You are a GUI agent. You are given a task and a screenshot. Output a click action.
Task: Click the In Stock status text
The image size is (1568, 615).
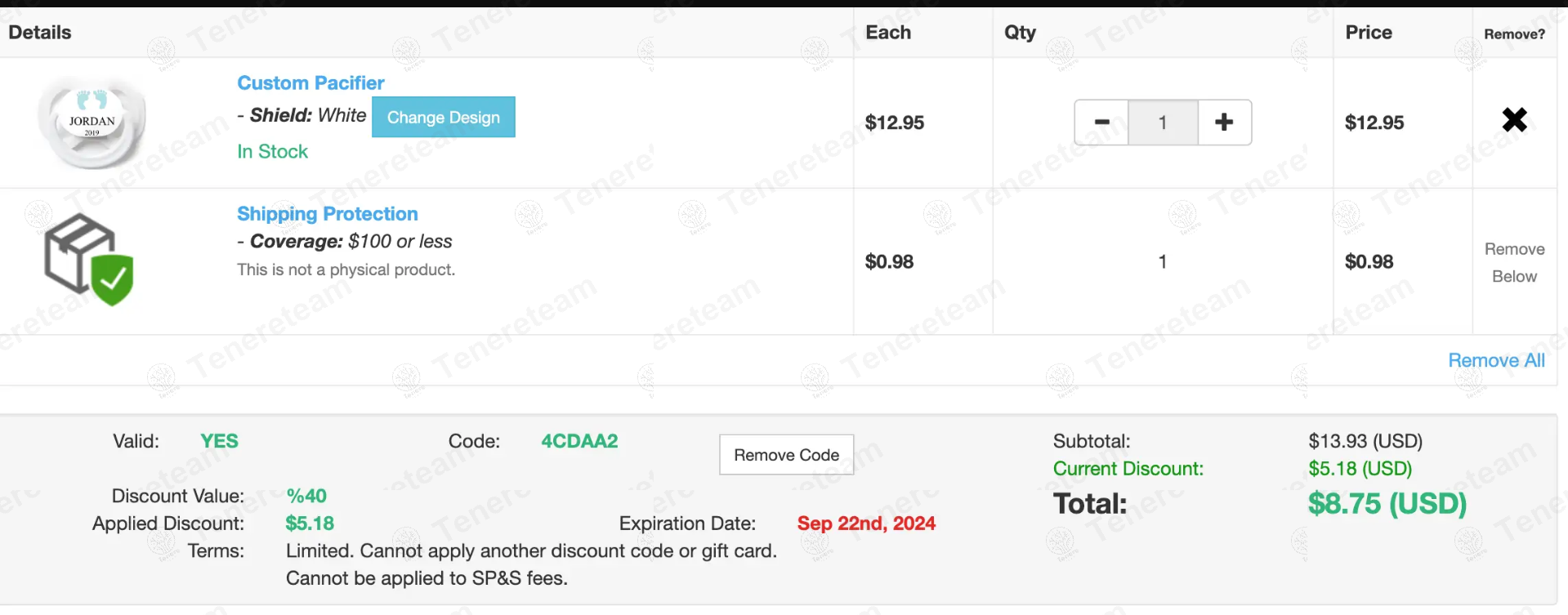click(x=272, y=151)
